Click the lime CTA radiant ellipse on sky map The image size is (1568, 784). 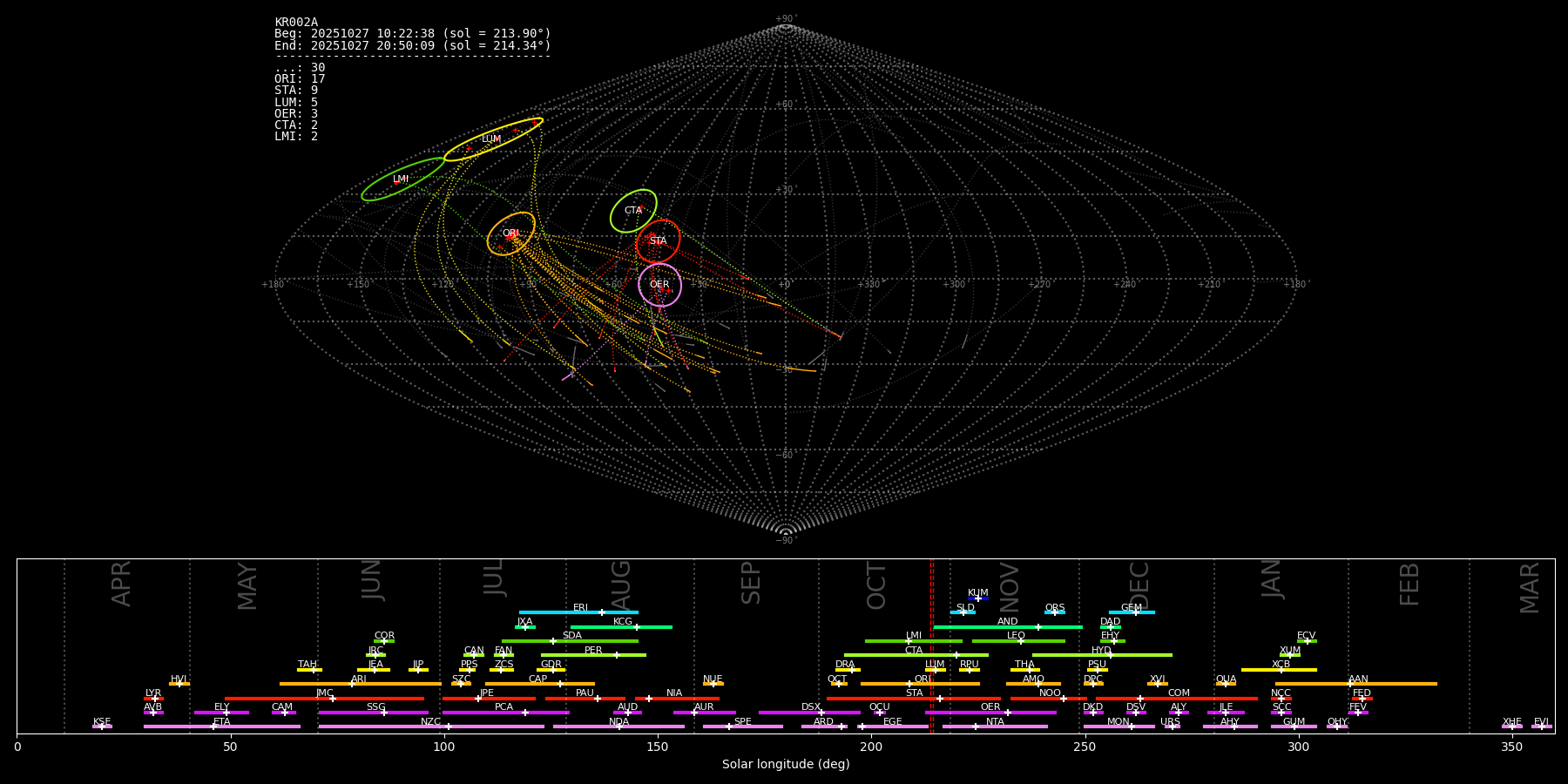(633, 211)
